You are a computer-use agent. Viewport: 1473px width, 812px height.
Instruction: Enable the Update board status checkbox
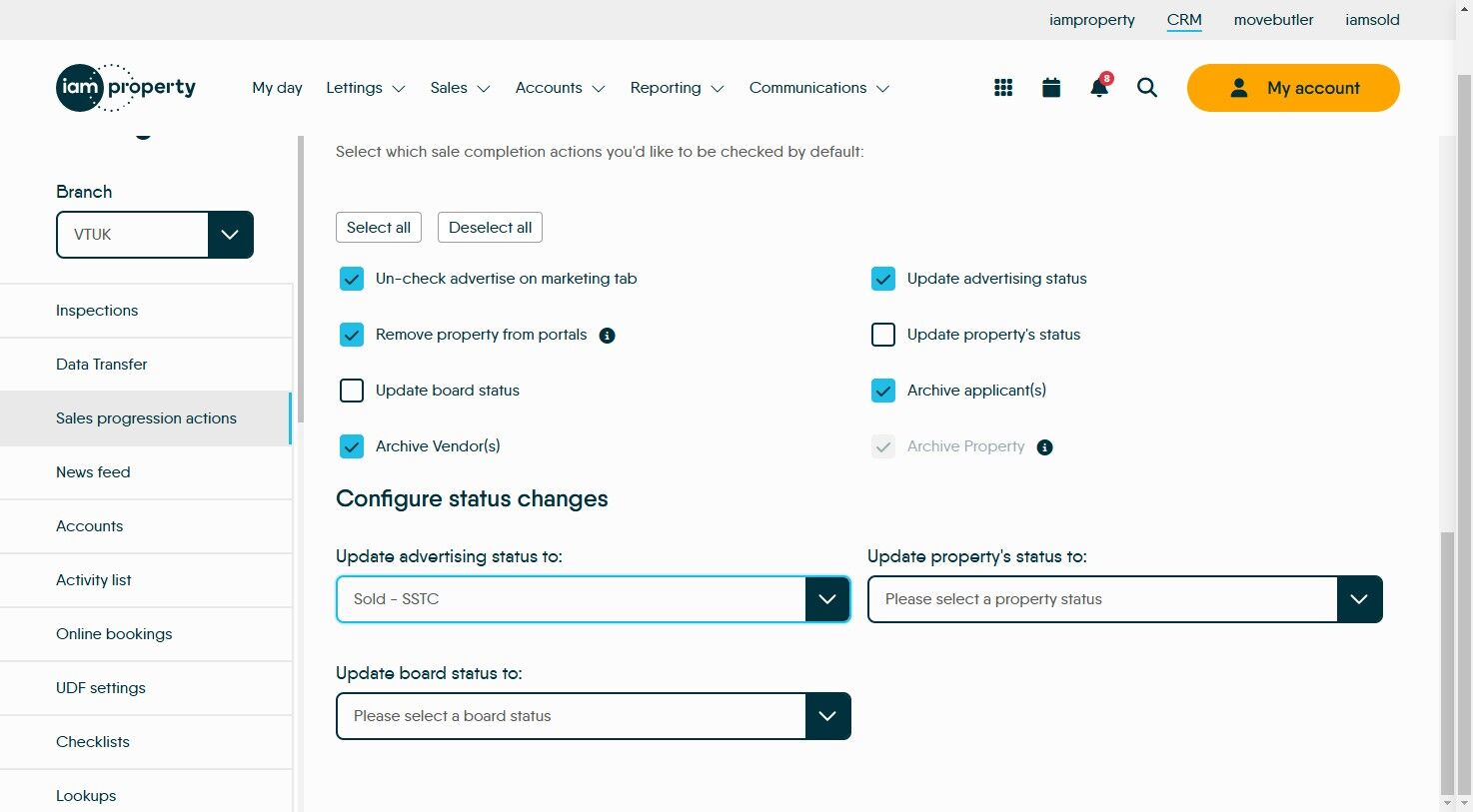click(352, 391)
